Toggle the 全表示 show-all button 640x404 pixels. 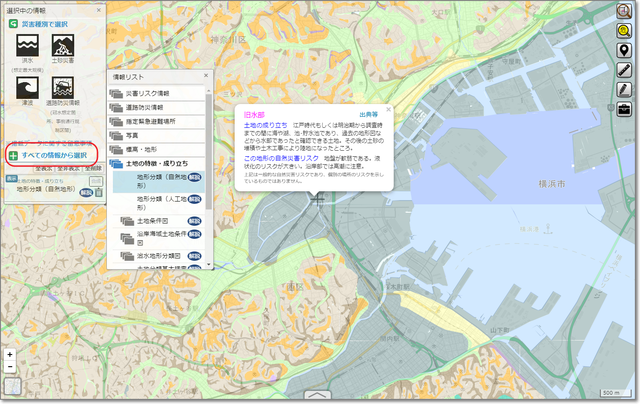[x=45, y=169]
